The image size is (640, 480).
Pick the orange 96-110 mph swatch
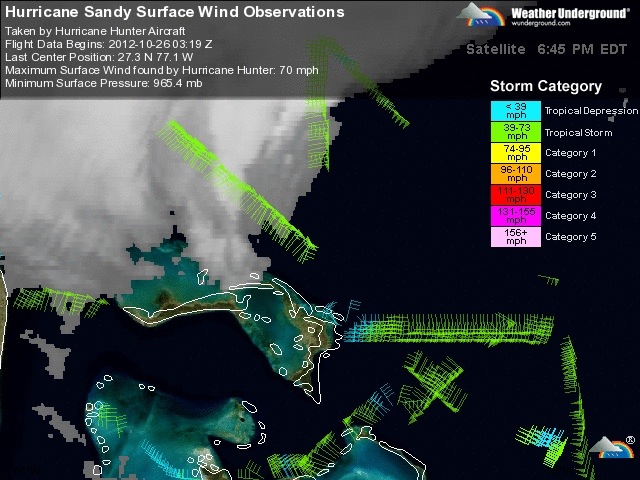pos(515,173)
